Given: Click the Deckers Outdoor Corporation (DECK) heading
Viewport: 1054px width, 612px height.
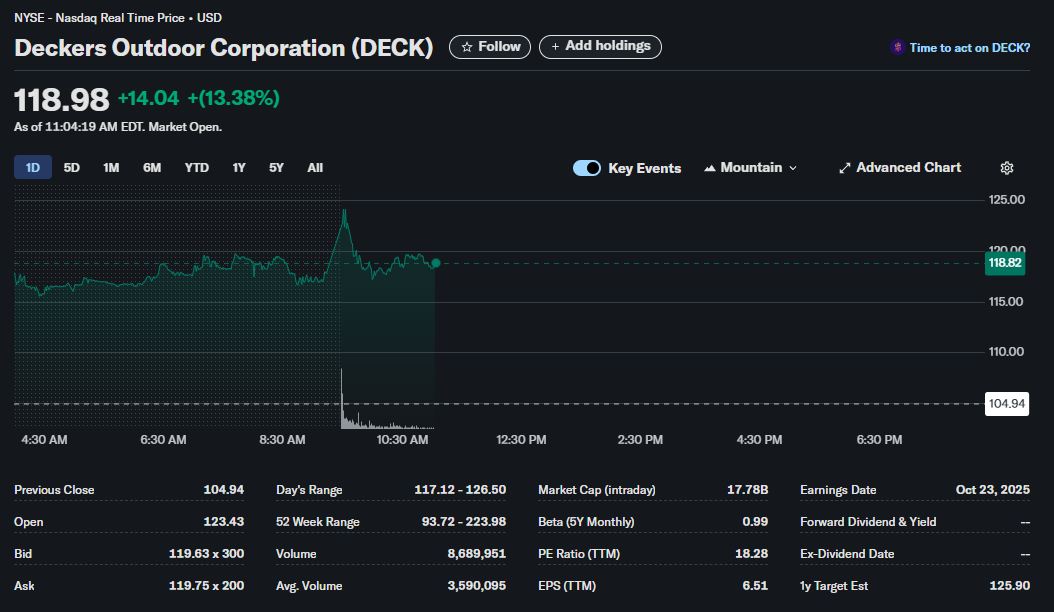Looking at the screenshot, I should pos(224,48).
